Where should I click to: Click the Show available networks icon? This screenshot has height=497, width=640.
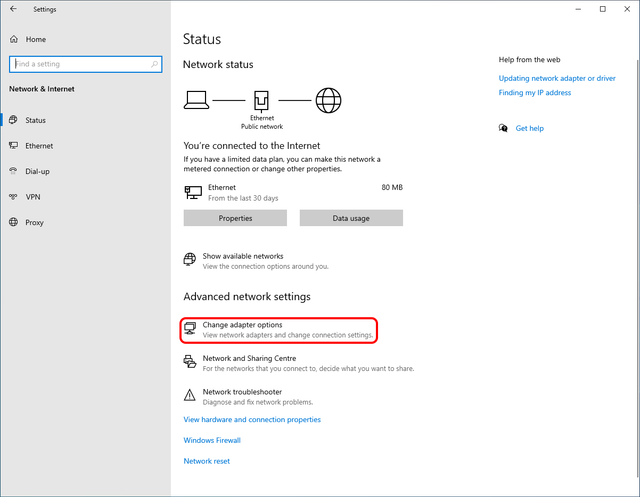click(190, 260)
